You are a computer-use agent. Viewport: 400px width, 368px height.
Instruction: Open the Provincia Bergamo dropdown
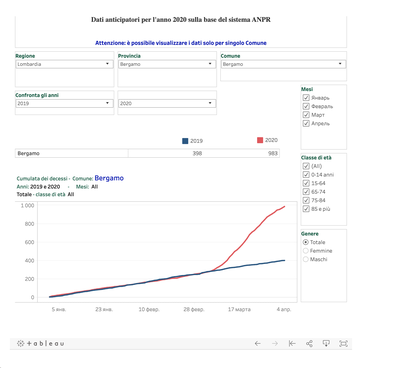click(167, 64)
